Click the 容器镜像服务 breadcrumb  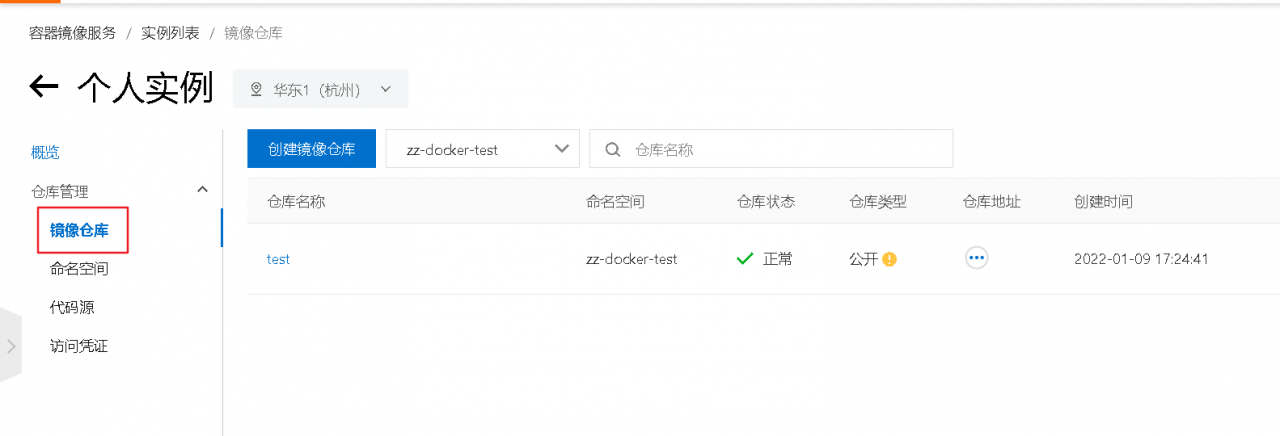coord(72,33)
